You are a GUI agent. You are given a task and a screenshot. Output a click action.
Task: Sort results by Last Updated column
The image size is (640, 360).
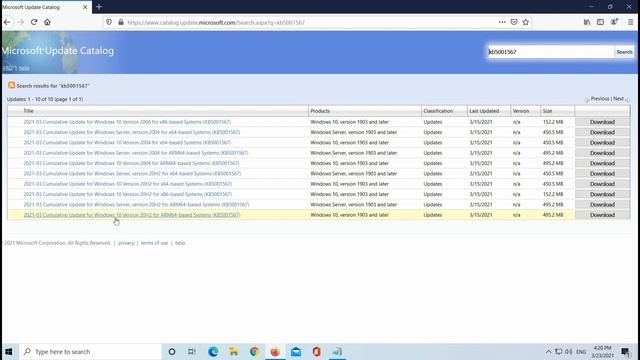point(484,111)
